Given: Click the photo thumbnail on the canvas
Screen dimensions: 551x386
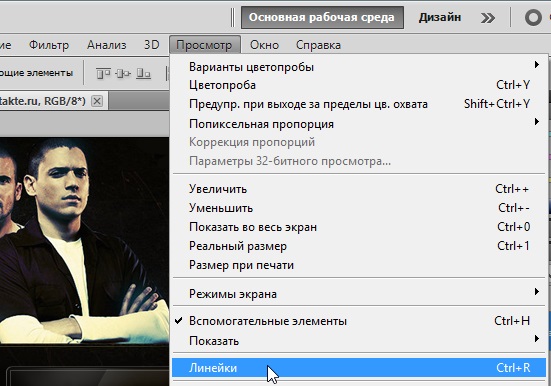Looking at the screenshot, I should pyautogui.click(x=84, y=241).
